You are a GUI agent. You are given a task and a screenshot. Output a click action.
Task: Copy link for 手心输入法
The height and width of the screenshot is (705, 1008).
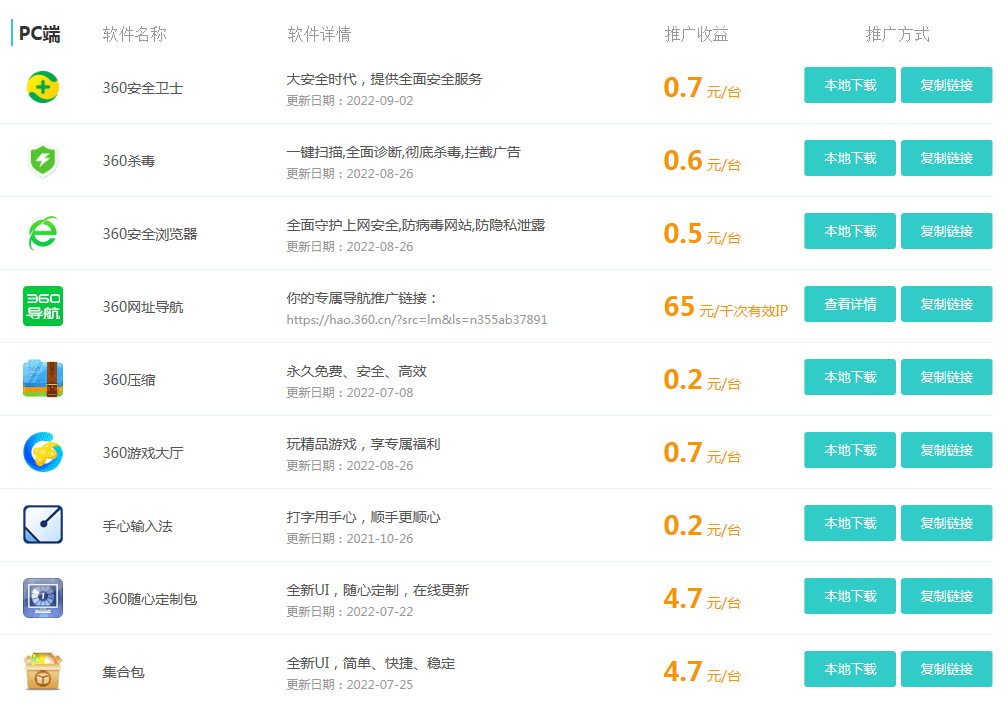946,522
